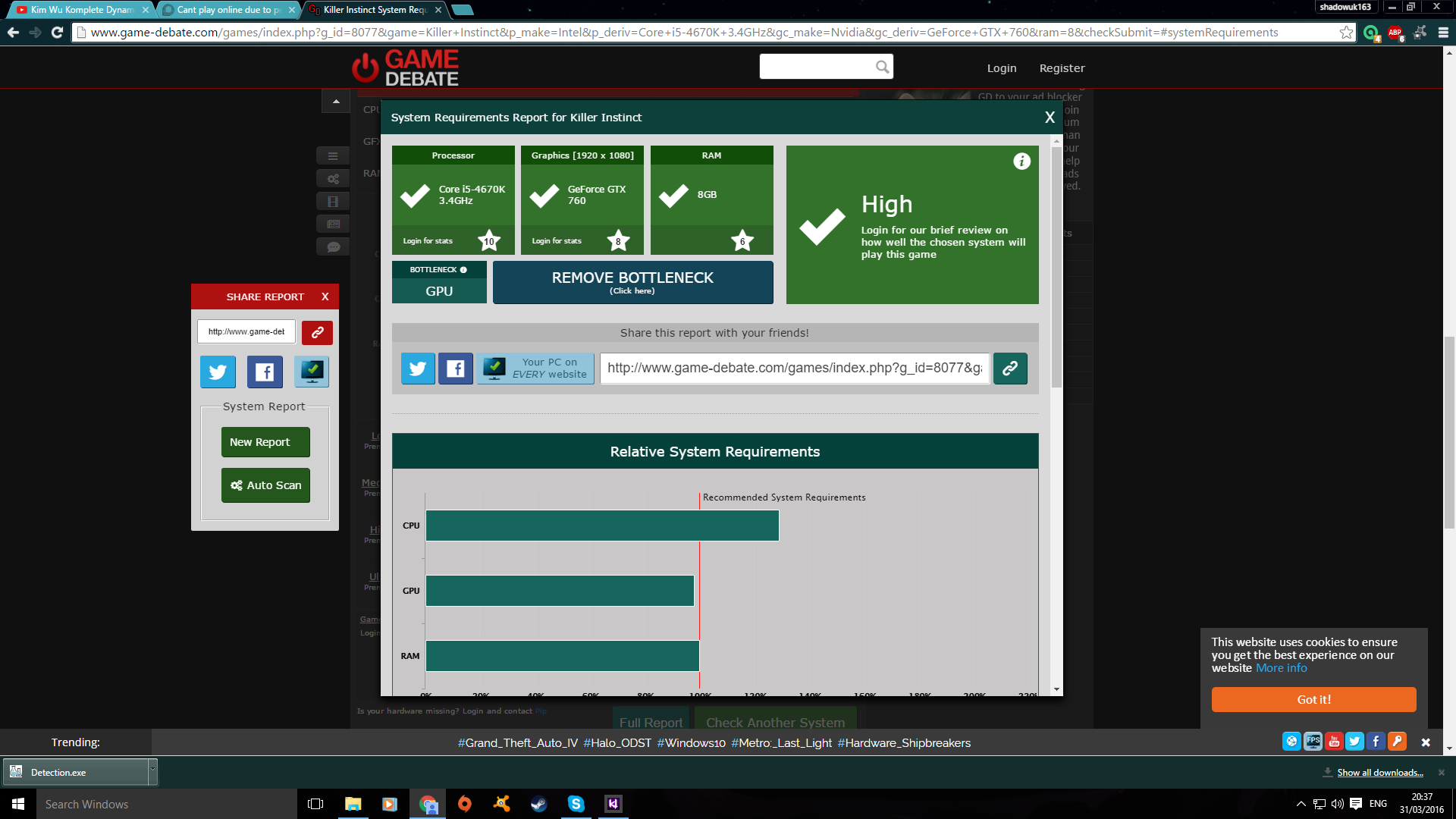Viewport: 1456px width, 819px height.
Task: Click the Windows Start button
Action: [x=18, y=804]
